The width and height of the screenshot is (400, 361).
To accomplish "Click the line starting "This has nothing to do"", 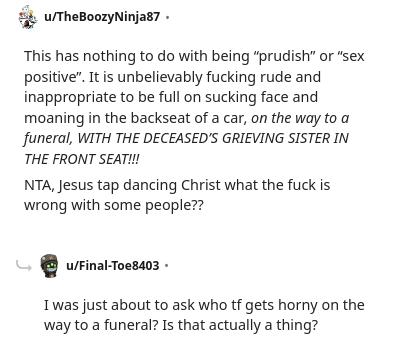I will pyautogui.click(x=194, y=56).
